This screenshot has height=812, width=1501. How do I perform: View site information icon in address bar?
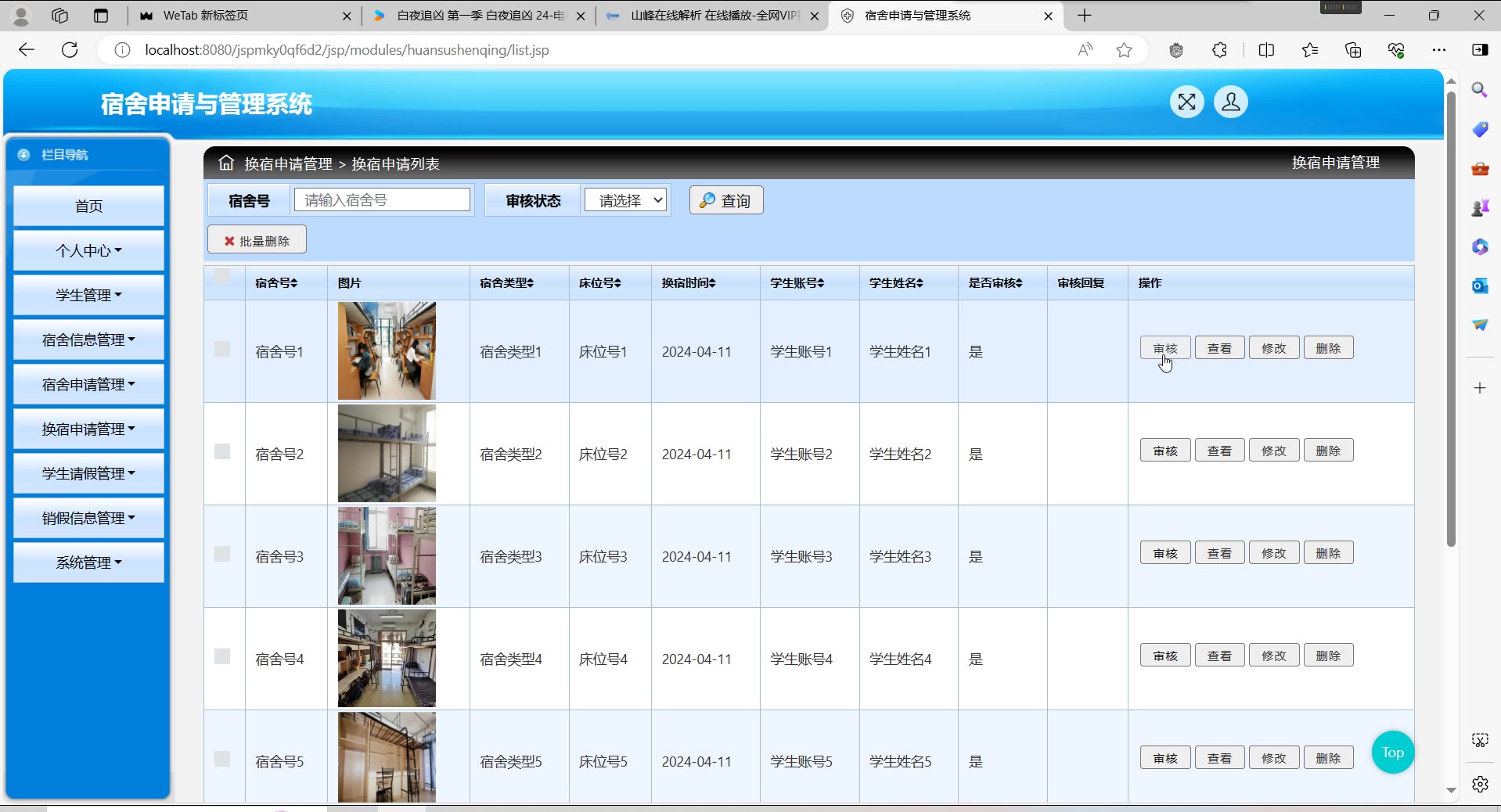[x=122, y=50]
